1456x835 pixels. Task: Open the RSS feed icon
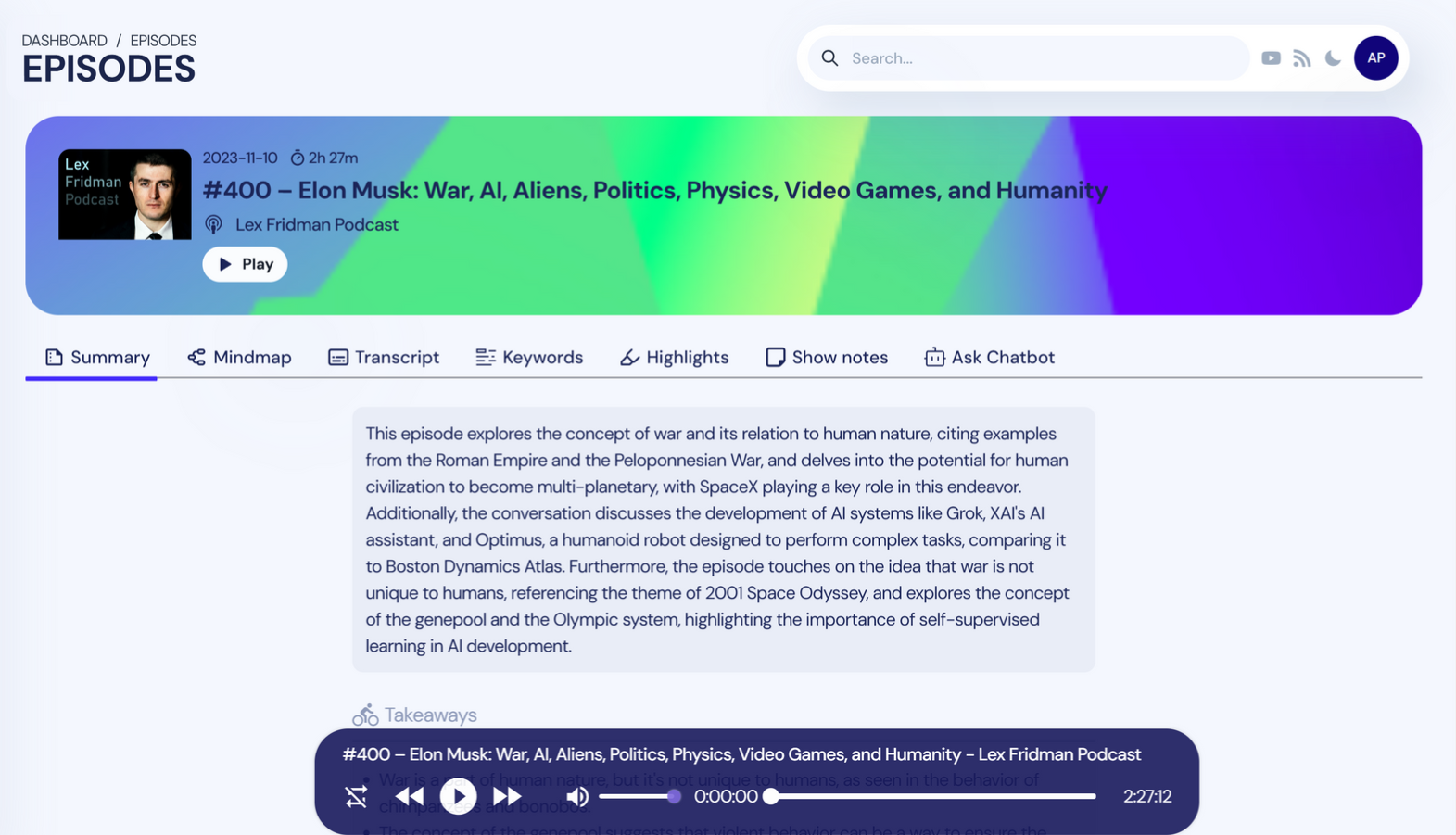tap(1302, 58)
